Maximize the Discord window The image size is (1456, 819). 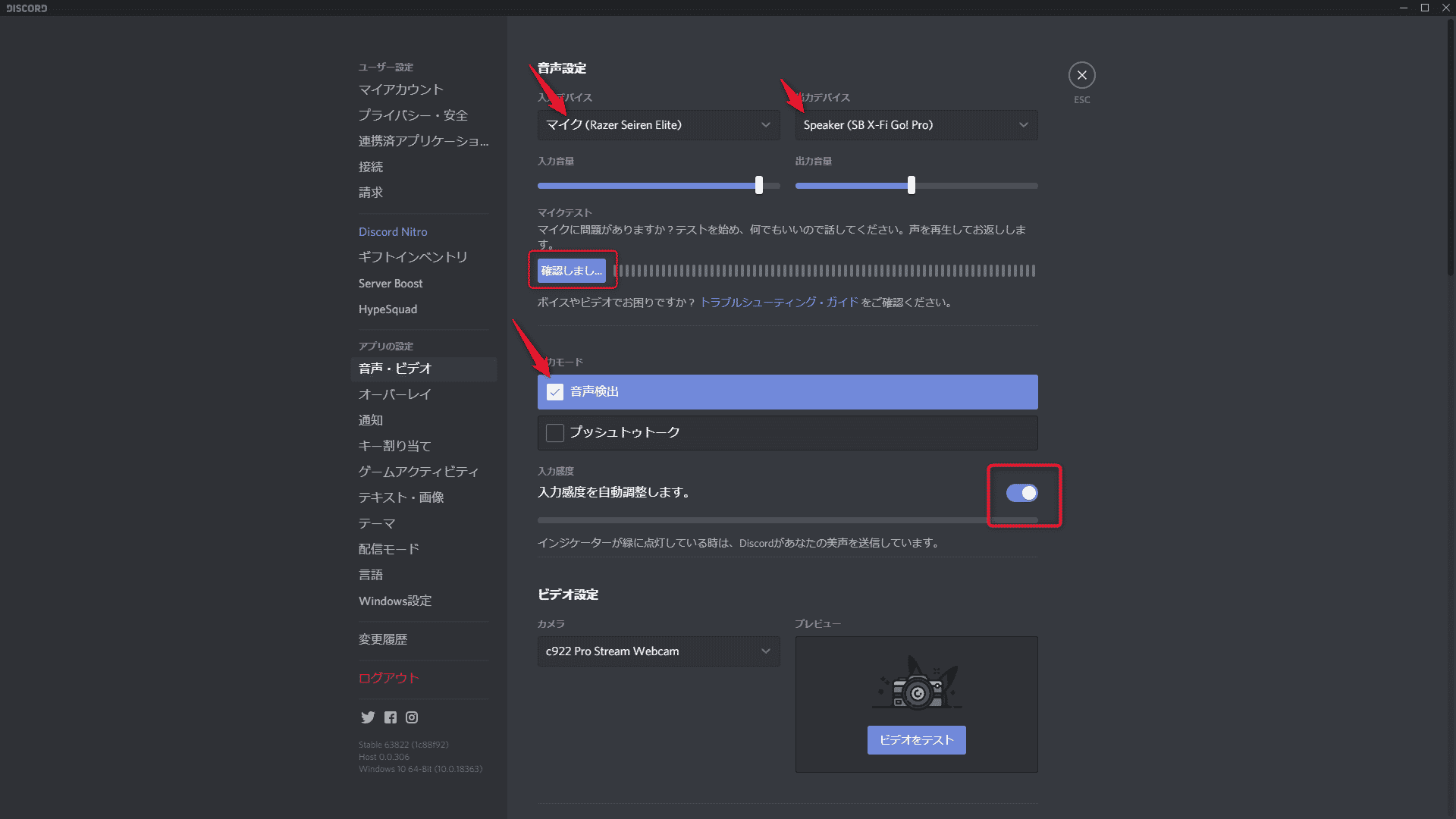(1425, 8)
